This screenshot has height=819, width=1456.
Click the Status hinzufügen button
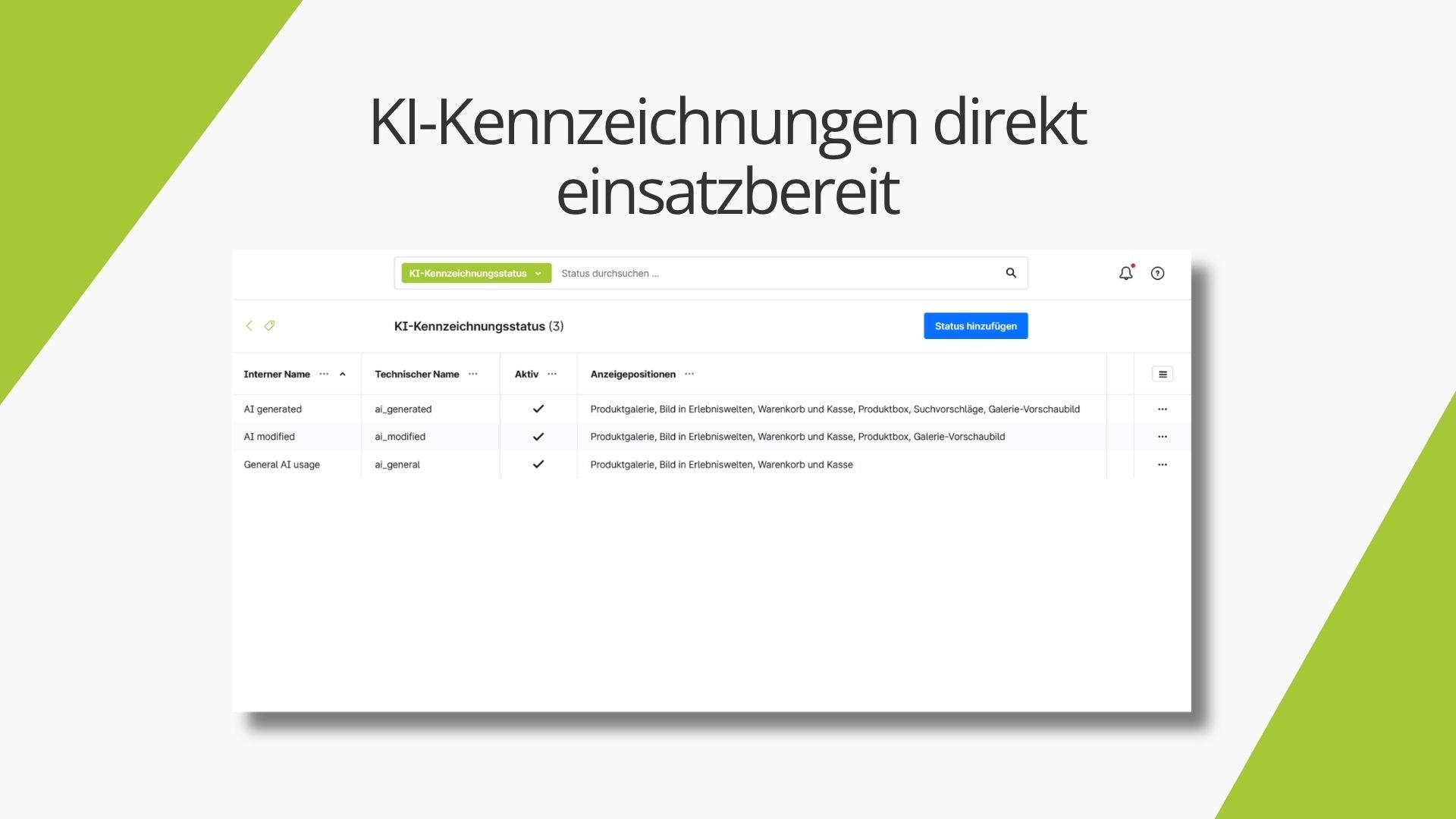pos(975,326)
